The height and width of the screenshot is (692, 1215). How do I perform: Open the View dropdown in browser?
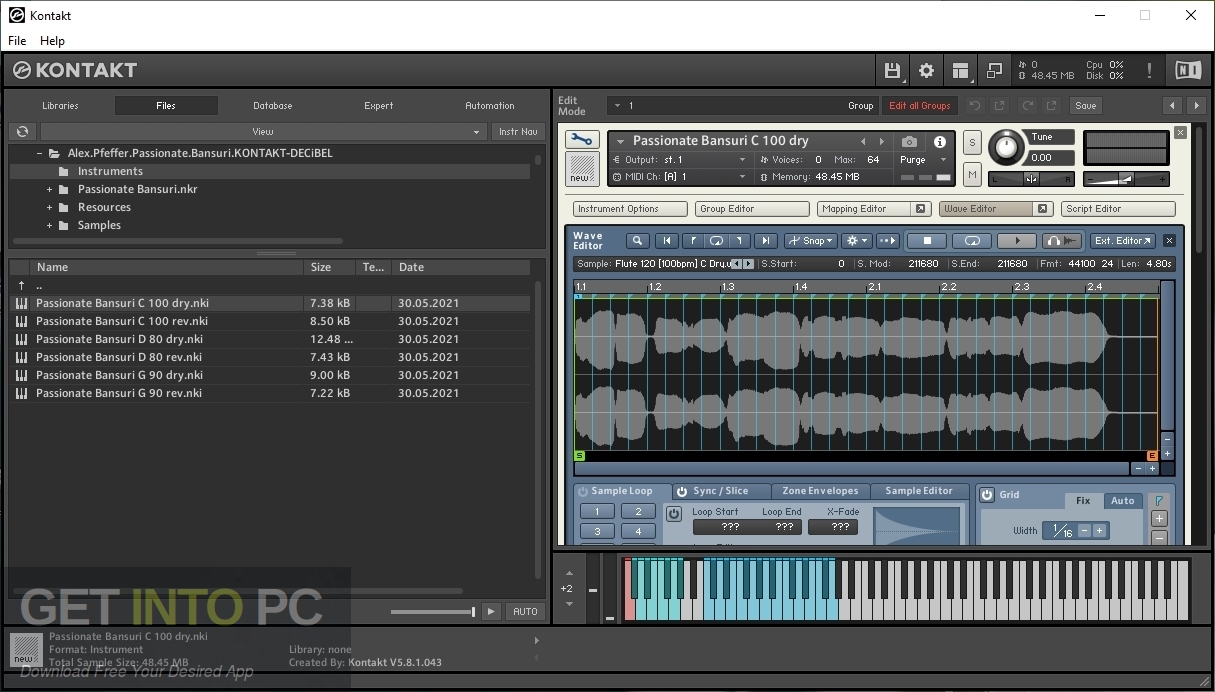(263, 131)
